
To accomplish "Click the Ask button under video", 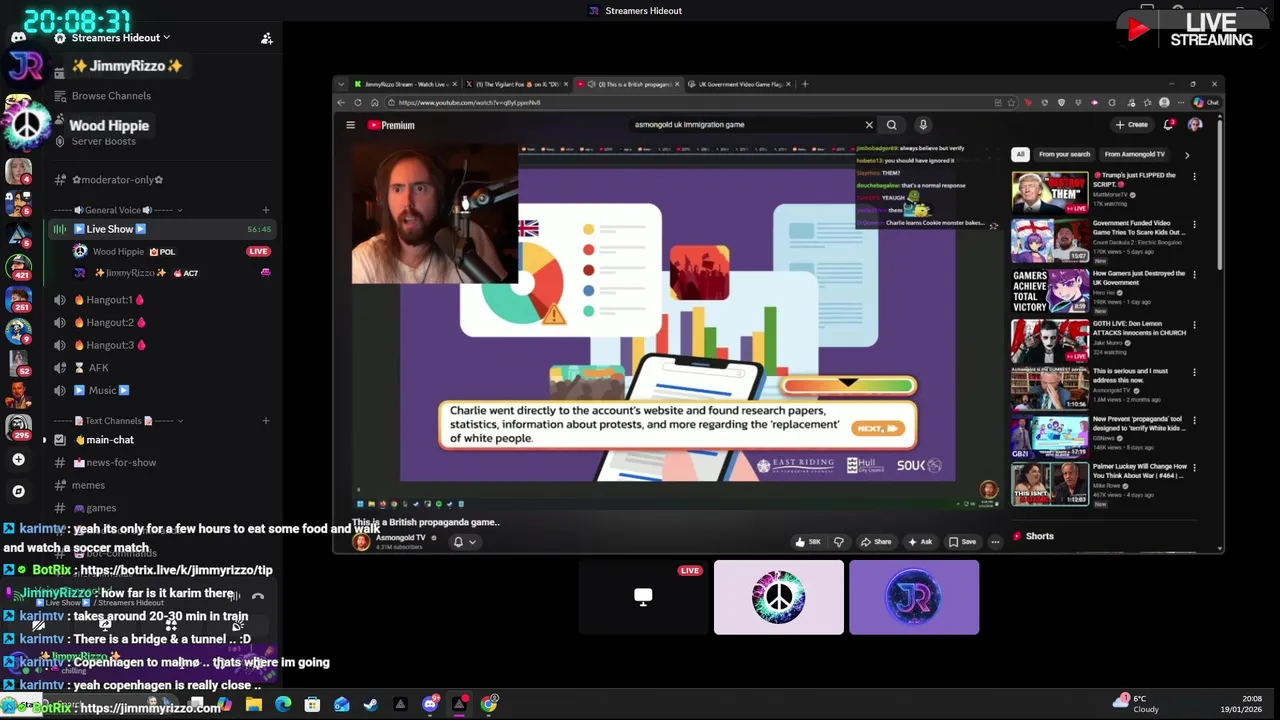I will tap(920, 542).
